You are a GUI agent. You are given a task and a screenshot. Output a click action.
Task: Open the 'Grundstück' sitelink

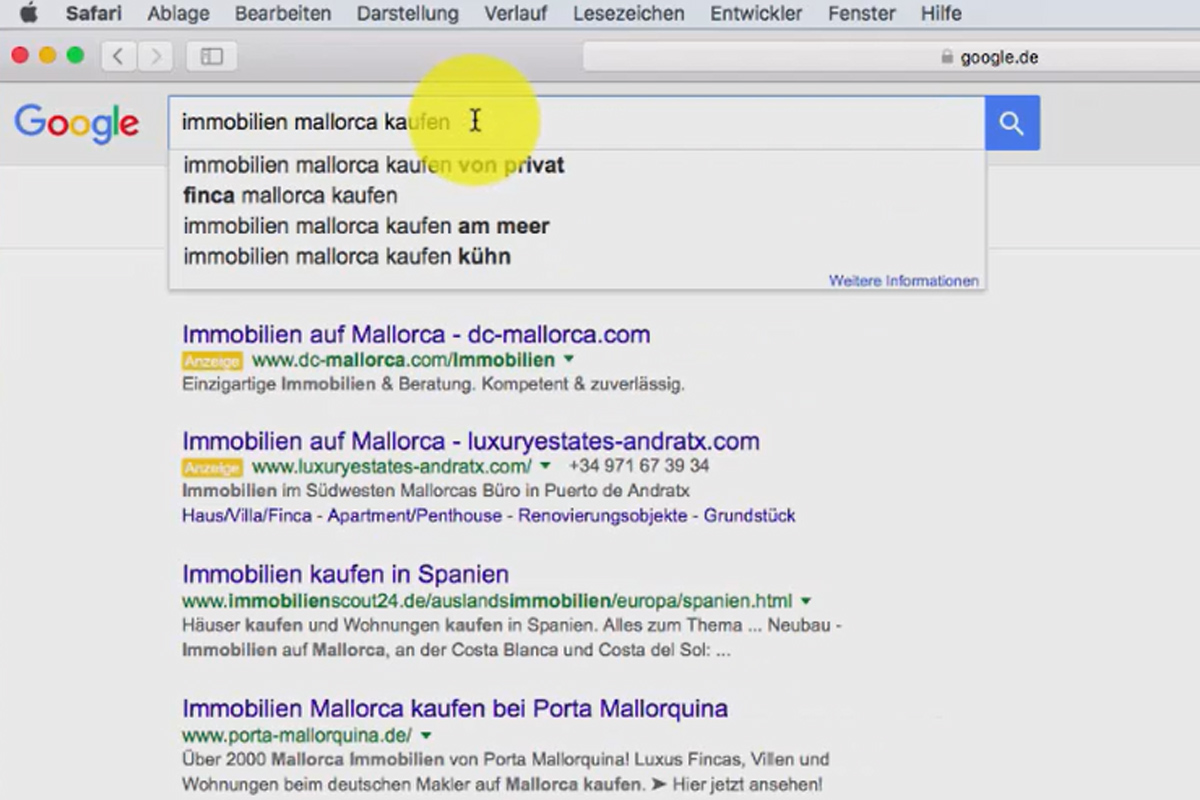click(750, 516)
